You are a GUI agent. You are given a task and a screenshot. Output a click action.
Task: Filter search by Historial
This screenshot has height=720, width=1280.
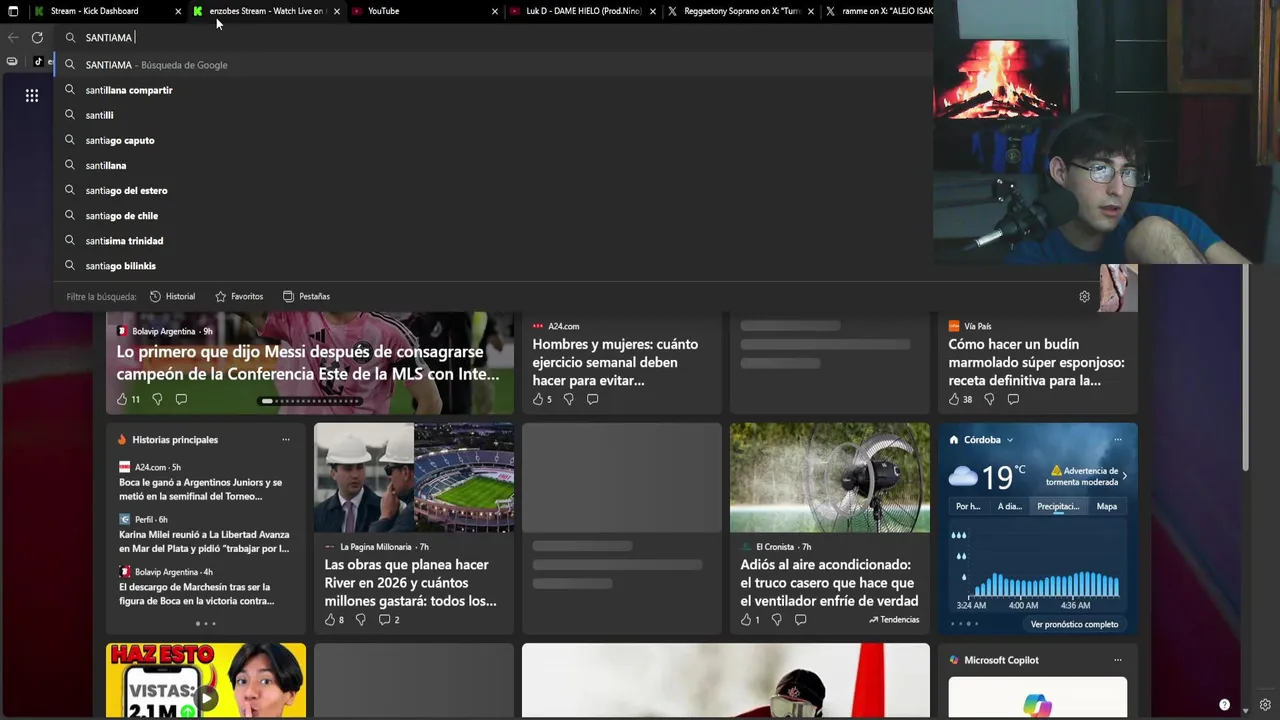[172, 297]
